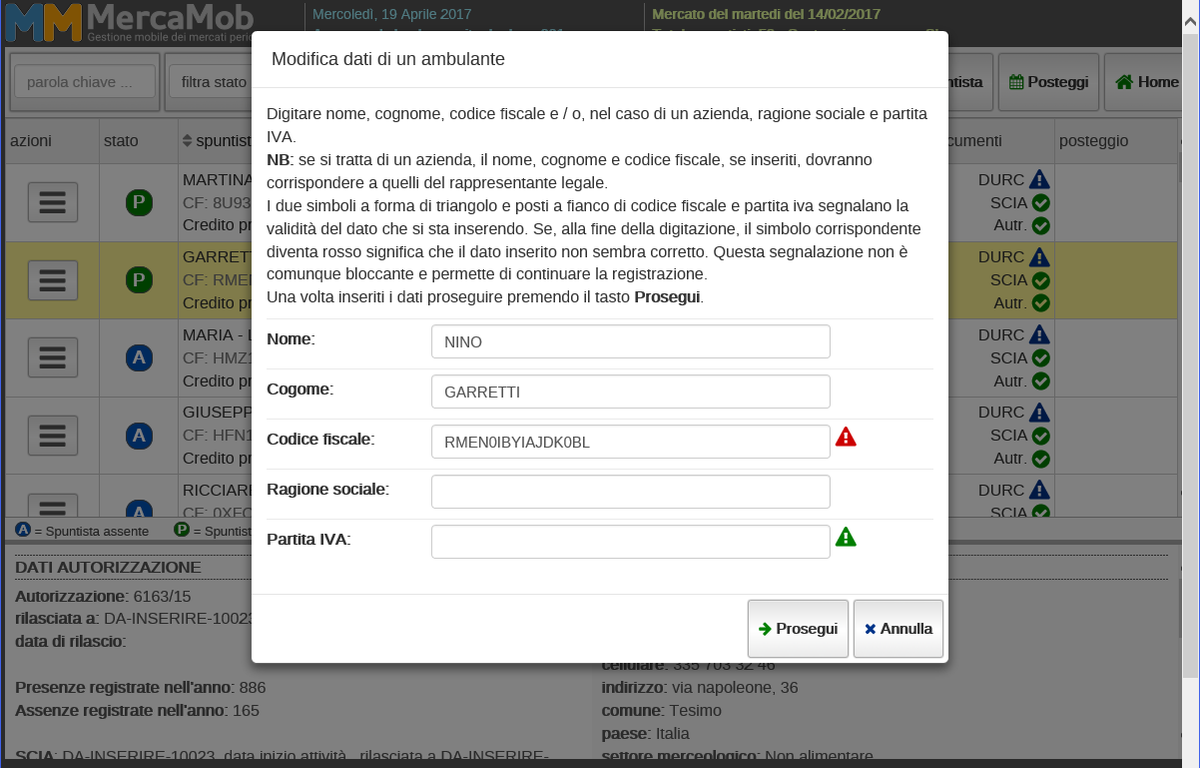
Task: Click DURC warning icon in RICCIARDI row
Action: [x=1040, y=490]
